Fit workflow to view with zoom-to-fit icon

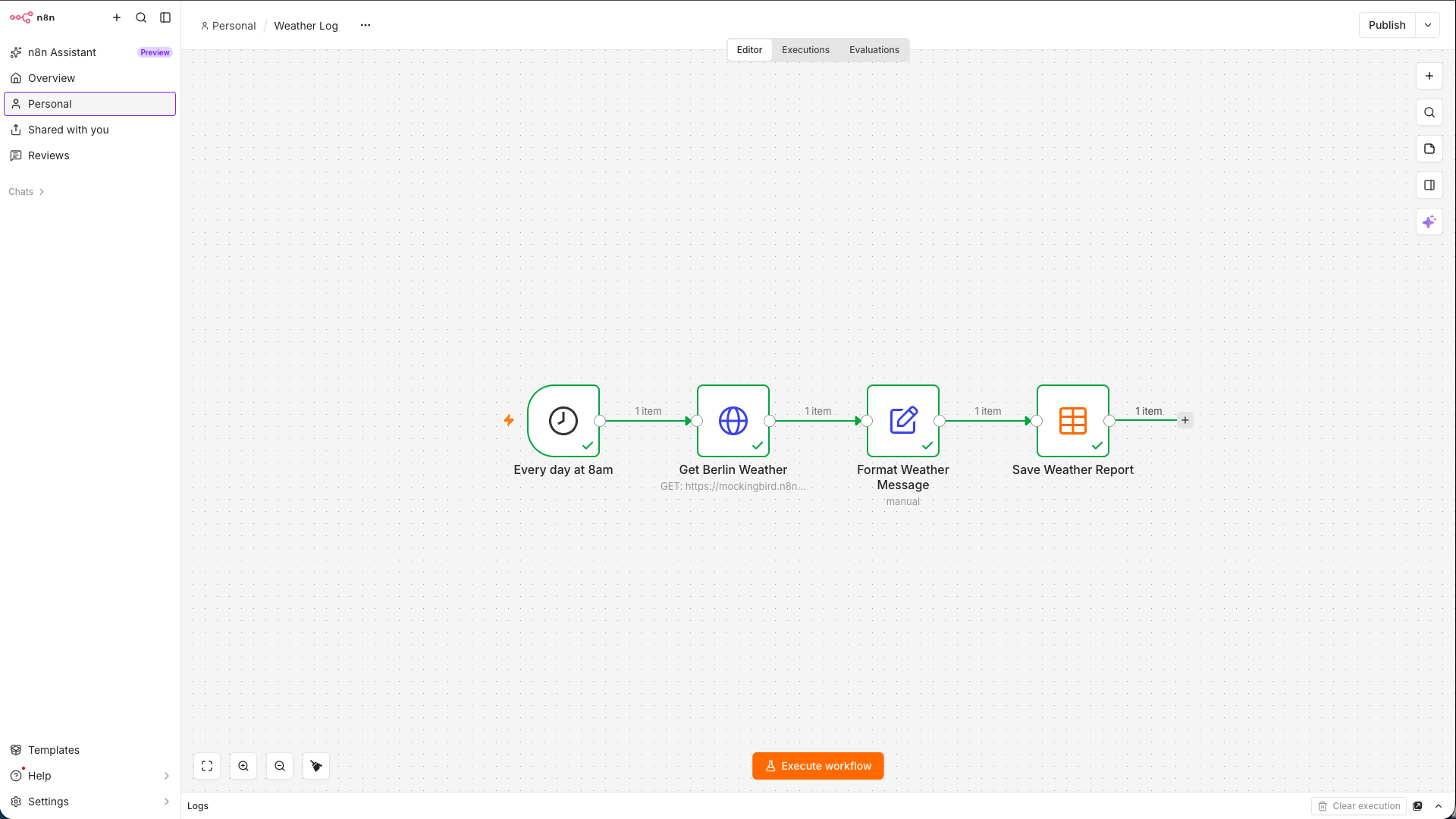point(207,766)
